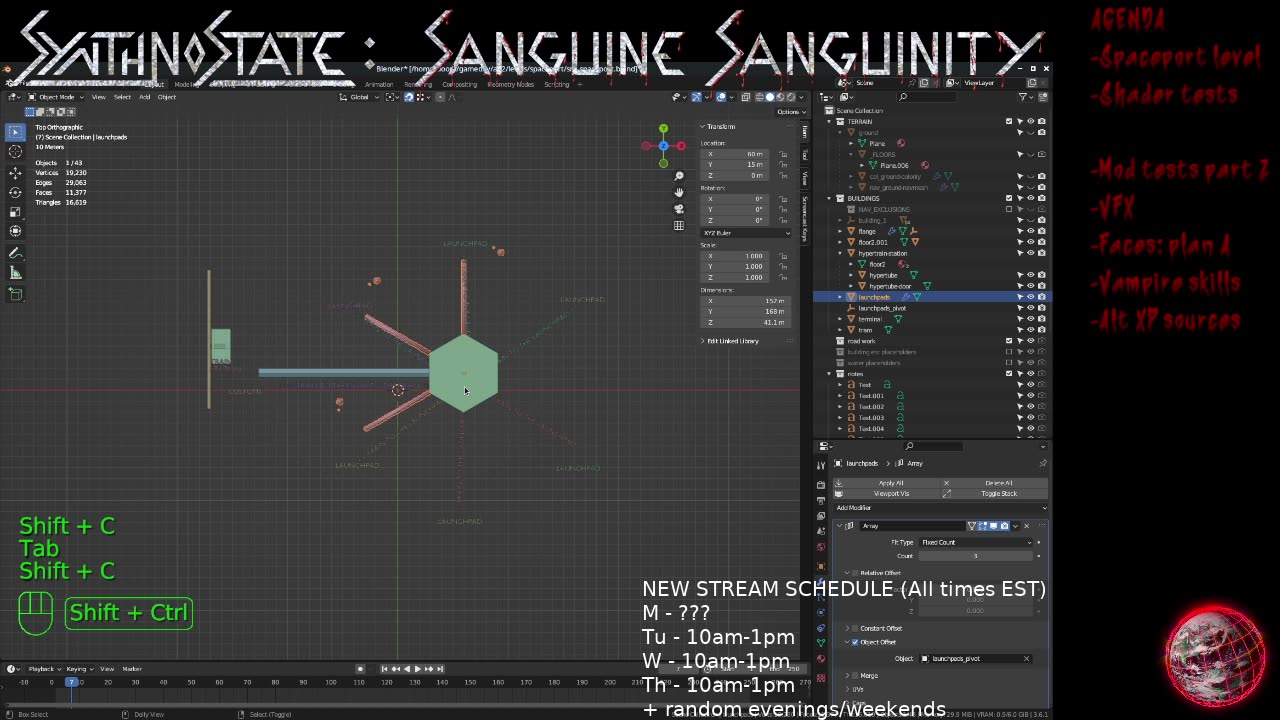The image size is (1280, 720).
Task: Open the Material properties tab icon
Action: (x=822, y=659)
